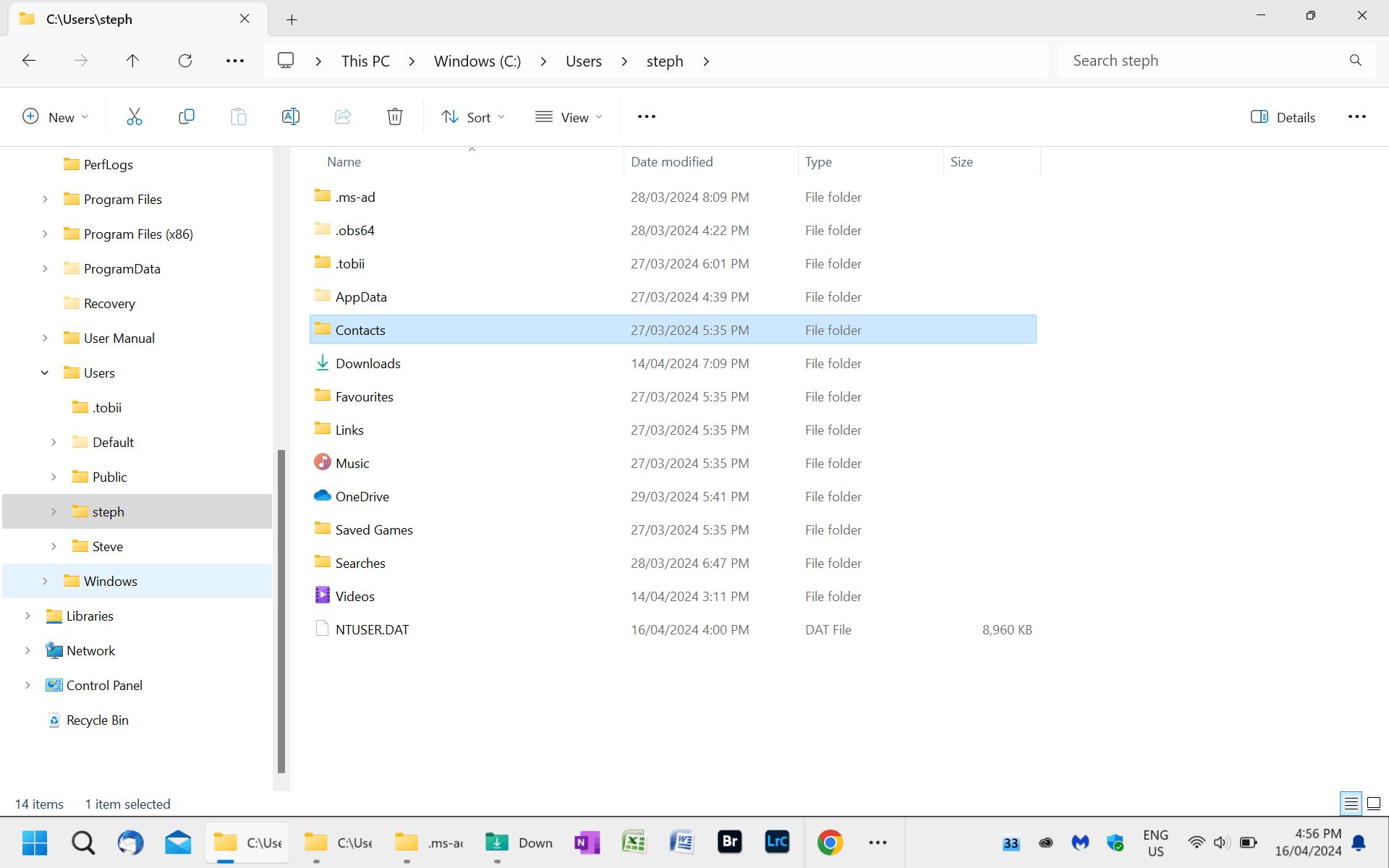Open the OneNote taskbar icon
Screen dimensions: 1389x868
[x=587, y=843]
